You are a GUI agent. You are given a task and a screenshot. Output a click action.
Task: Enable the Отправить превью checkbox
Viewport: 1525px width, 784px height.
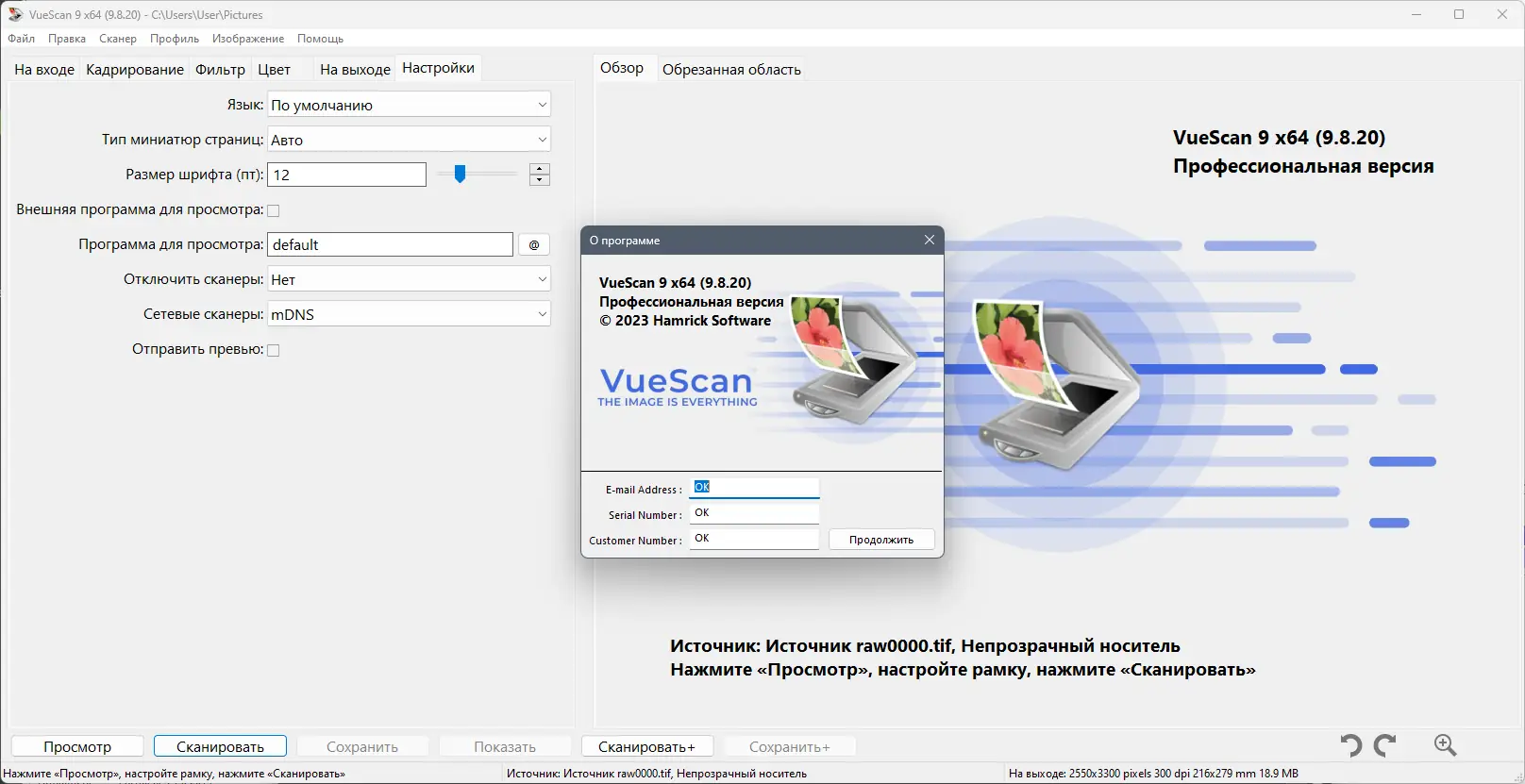[274, 350]
